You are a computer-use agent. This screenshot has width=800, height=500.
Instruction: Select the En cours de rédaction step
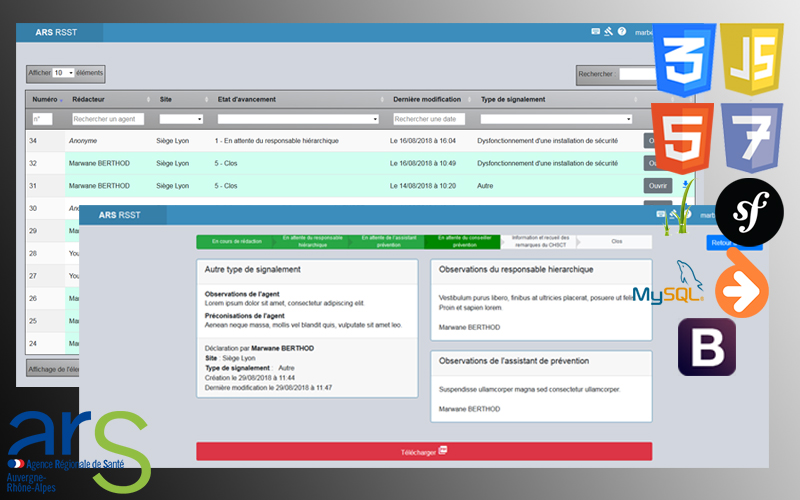click(236, 241)
